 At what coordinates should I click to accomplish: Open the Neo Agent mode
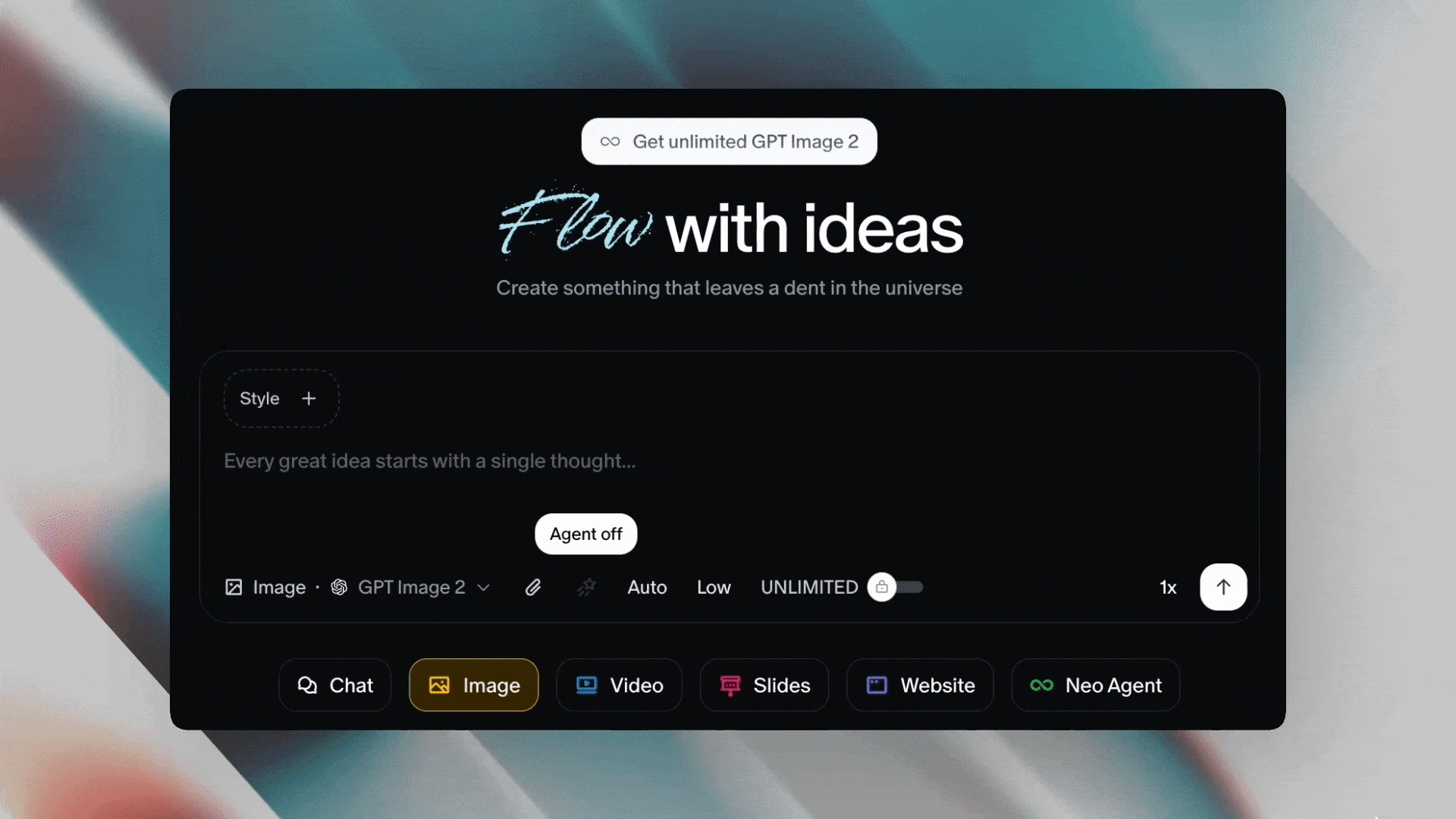(x=1096, y=685)
